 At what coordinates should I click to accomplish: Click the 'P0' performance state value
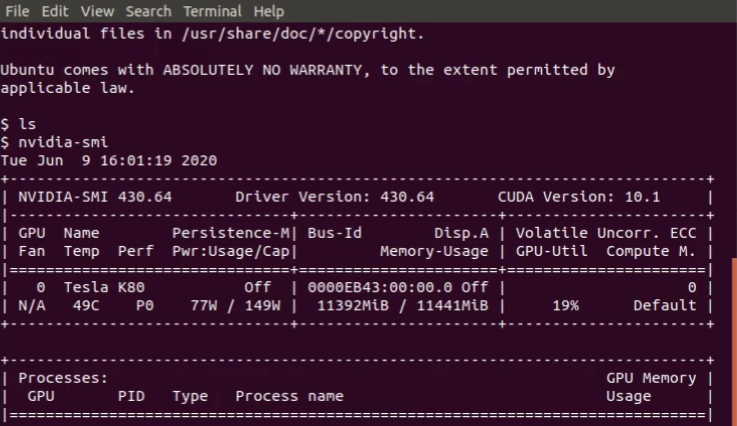[x=145, y=305]
